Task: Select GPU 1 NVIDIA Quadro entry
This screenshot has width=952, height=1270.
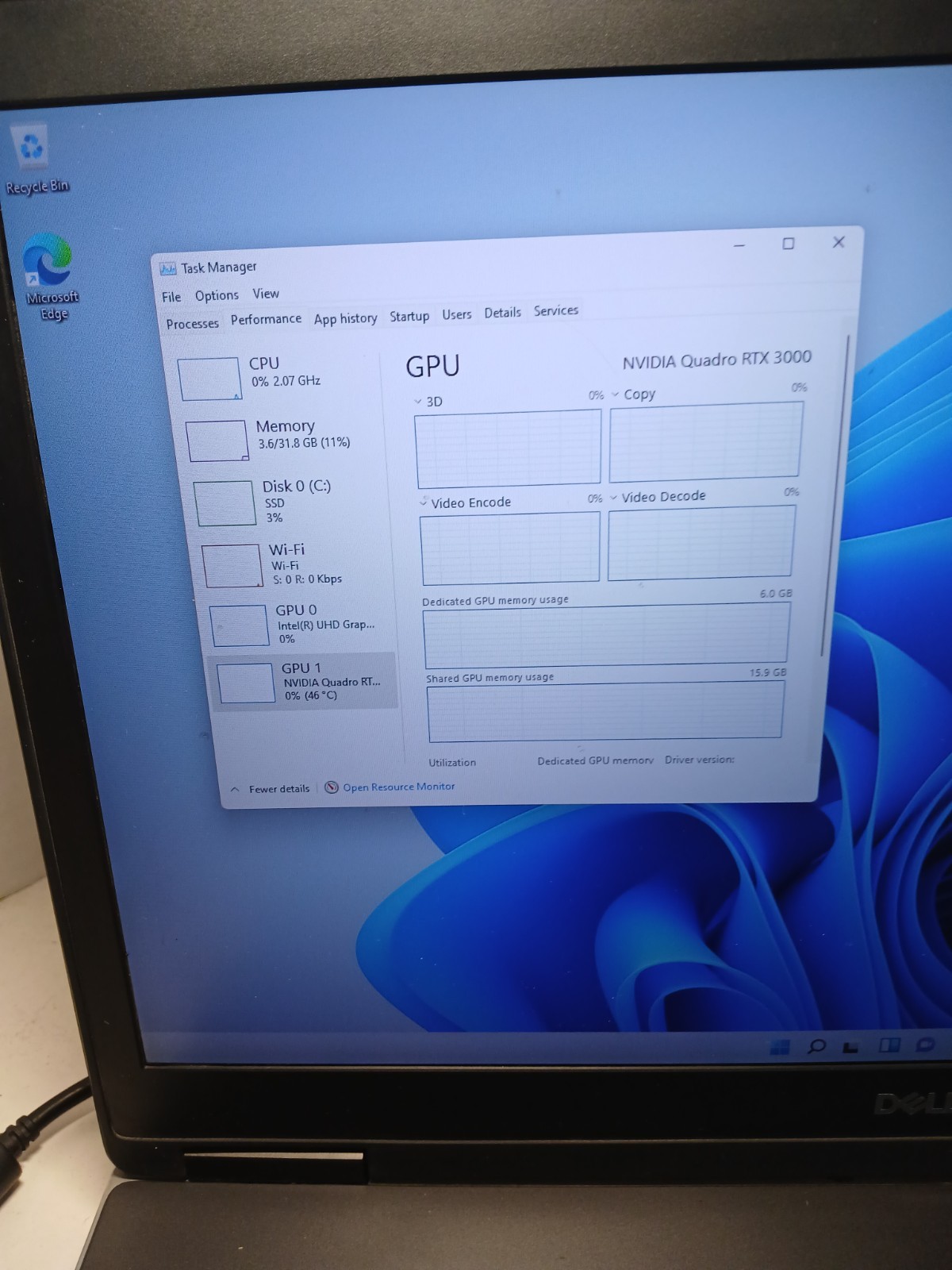Action: [x=305, y=682]
